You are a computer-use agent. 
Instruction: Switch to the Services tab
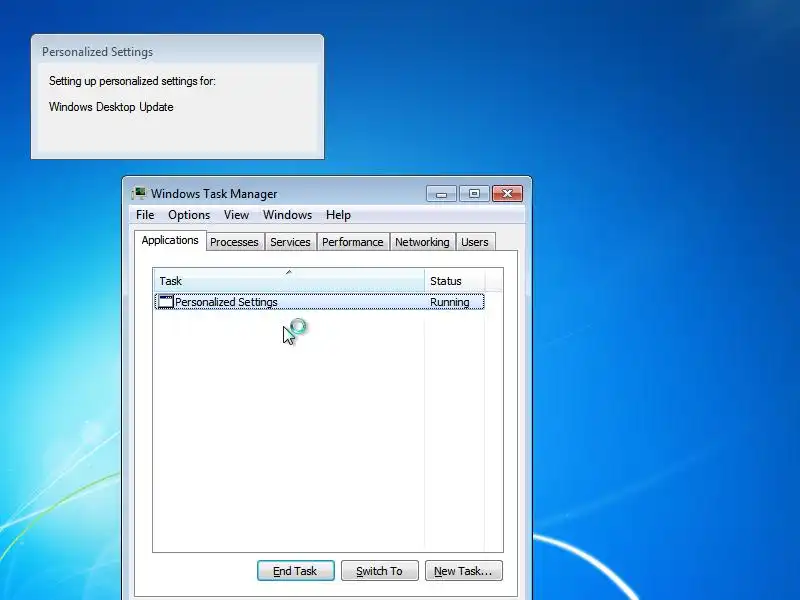(x=290, y=242)
